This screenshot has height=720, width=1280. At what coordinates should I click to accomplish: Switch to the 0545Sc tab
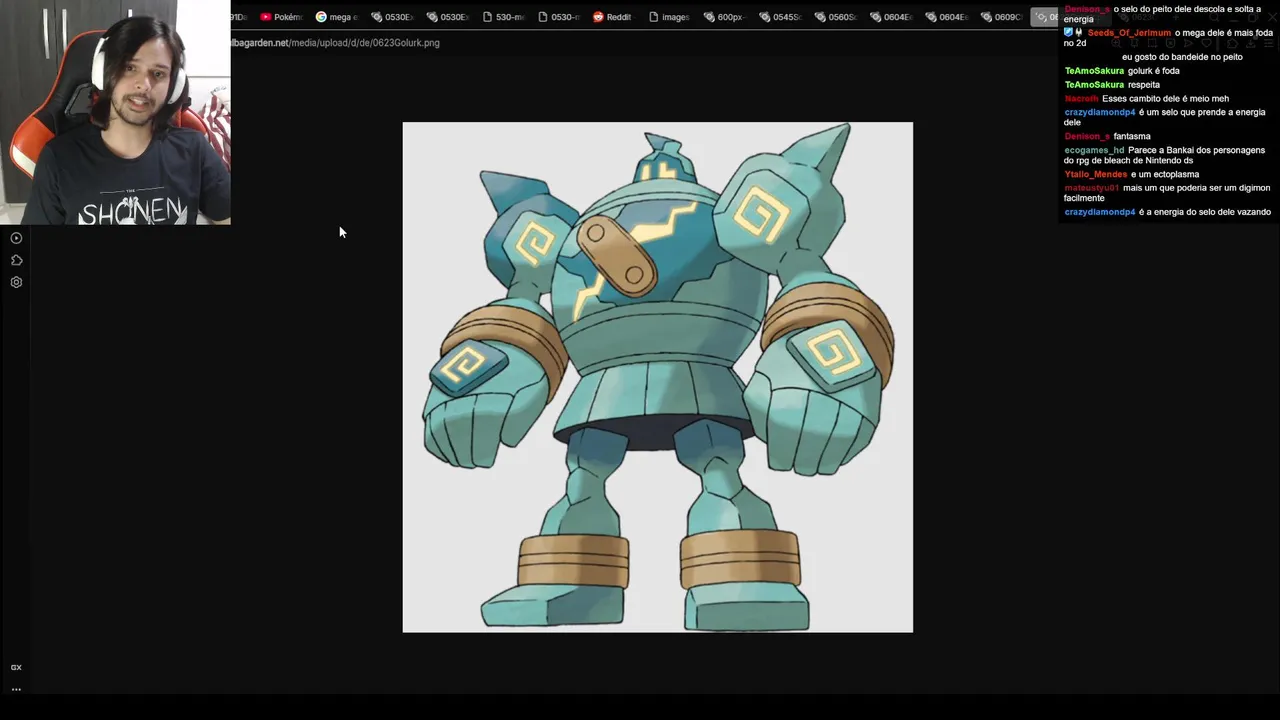(x=780, y=17)
